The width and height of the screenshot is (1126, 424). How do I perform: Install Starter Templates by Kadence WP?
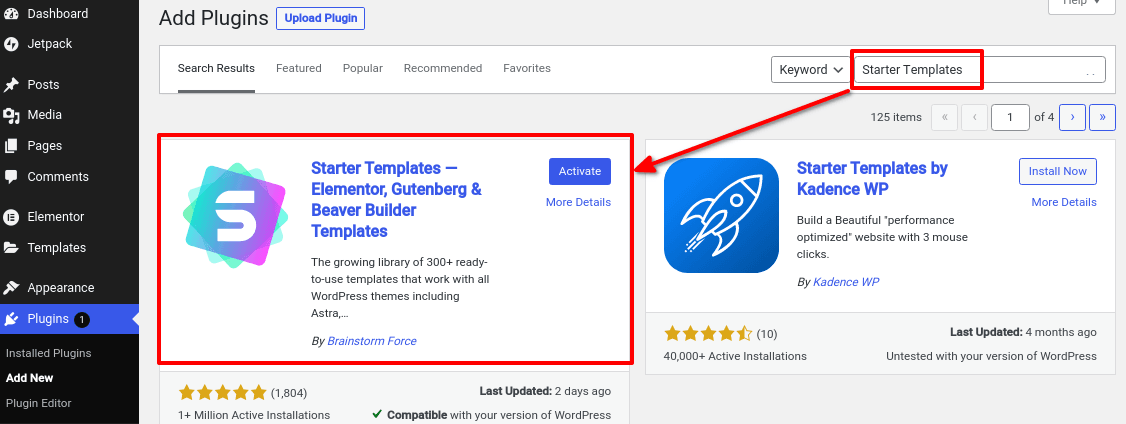coord(1058,171)
